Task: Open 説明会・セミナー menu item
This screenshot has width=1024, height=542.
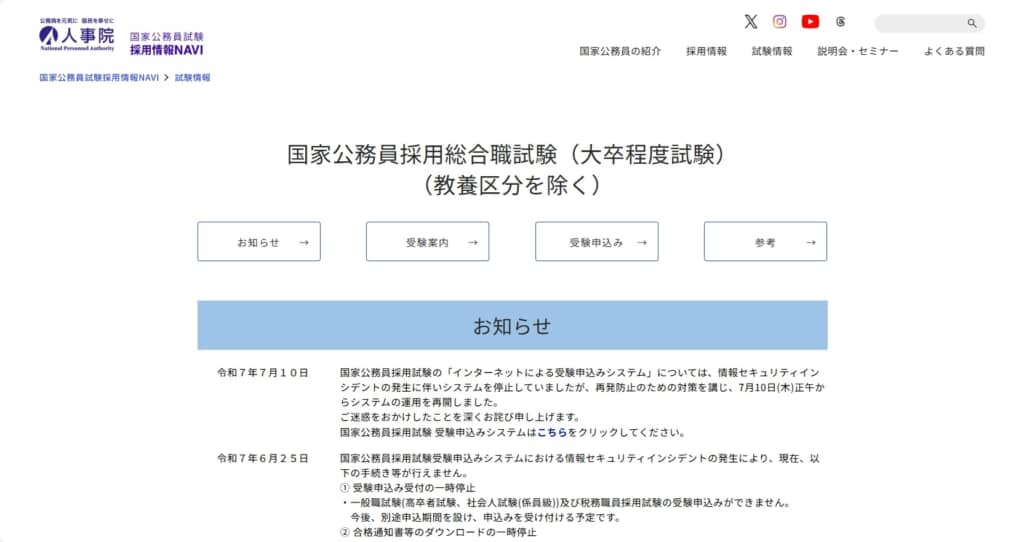Action: coord(858,51)
